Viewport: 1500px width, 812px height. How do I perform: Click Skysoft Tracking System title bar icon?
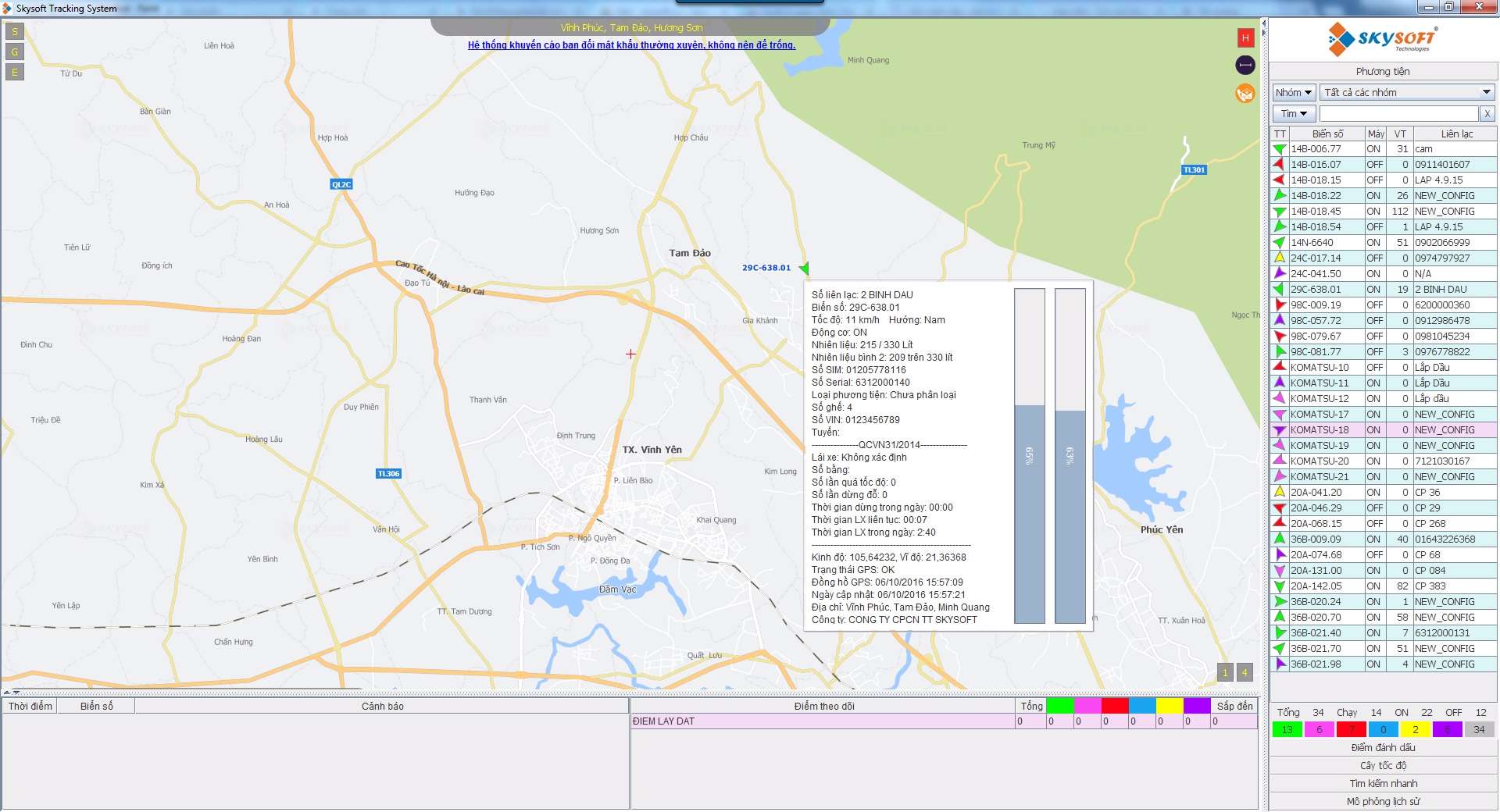7,9
